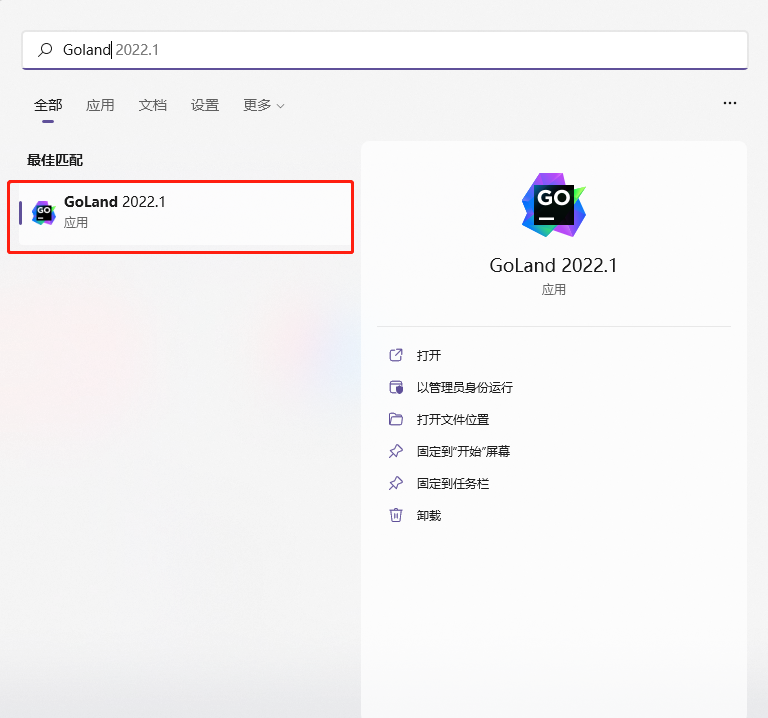Click into the search box containing Goland
Image resolution: width=768 pixels, height=718 pixels.
pyautogui.click(x=384, y=50)
